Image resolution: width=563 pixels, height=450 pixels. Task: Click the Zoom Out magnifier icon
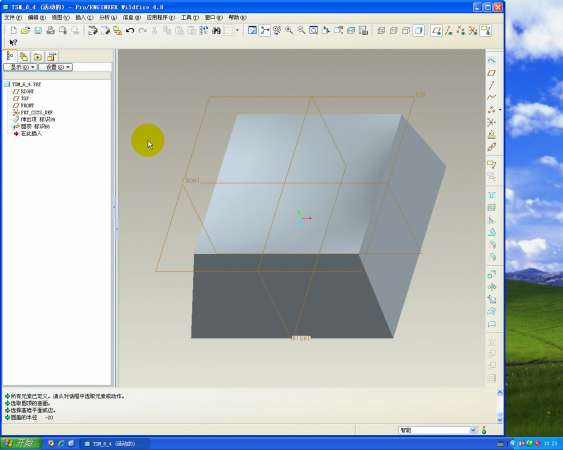(x=301, y=31)
